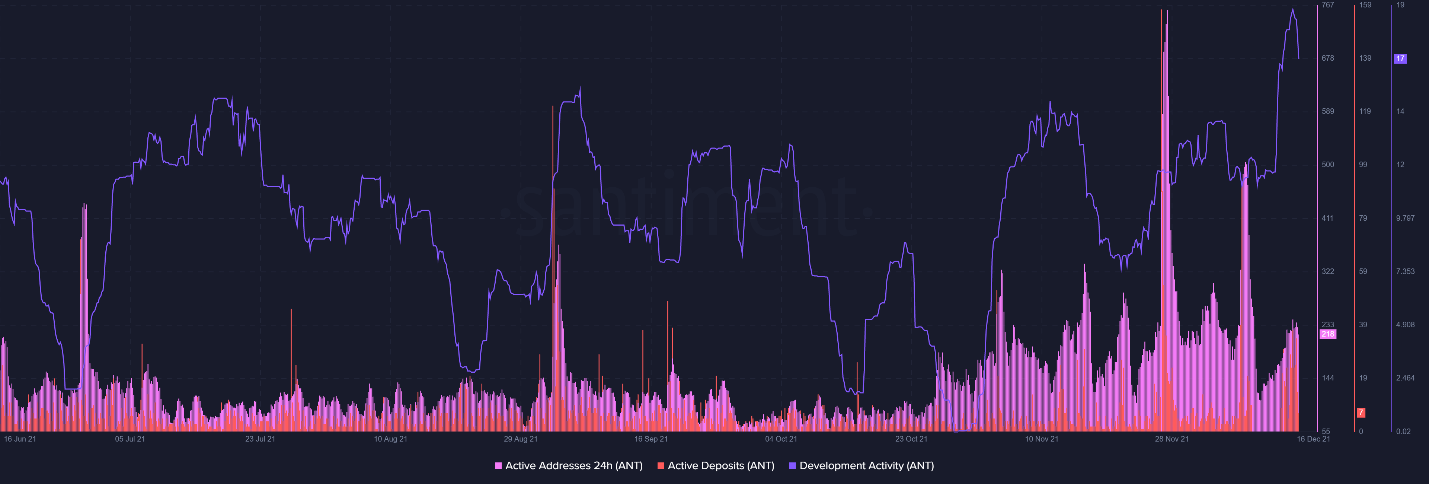Click the purple Development Activity legend swatch
1429x484 pixels.
click(x=793, y=466)
